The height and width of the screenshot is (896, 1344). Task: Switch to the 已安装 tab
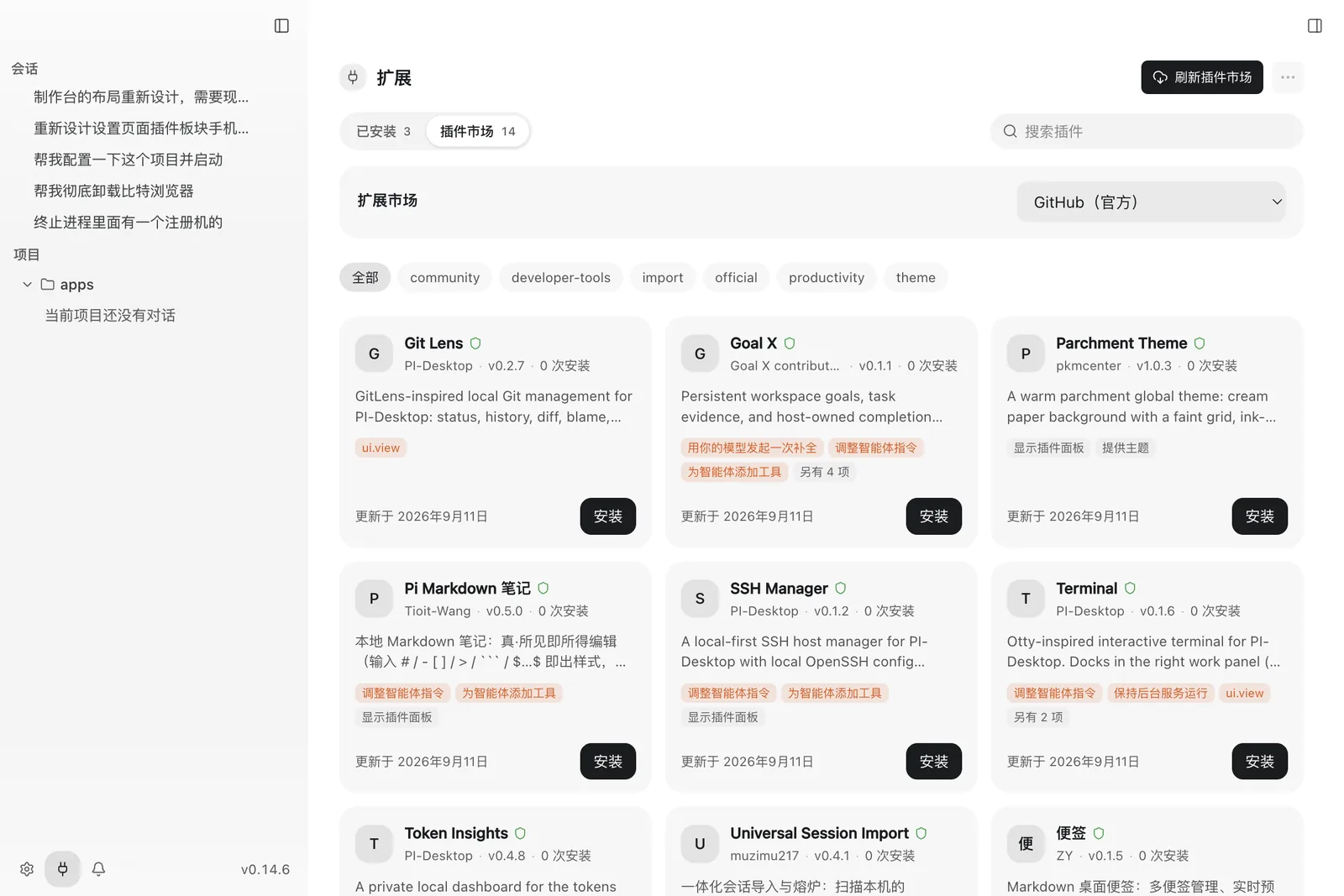point(383,132)
